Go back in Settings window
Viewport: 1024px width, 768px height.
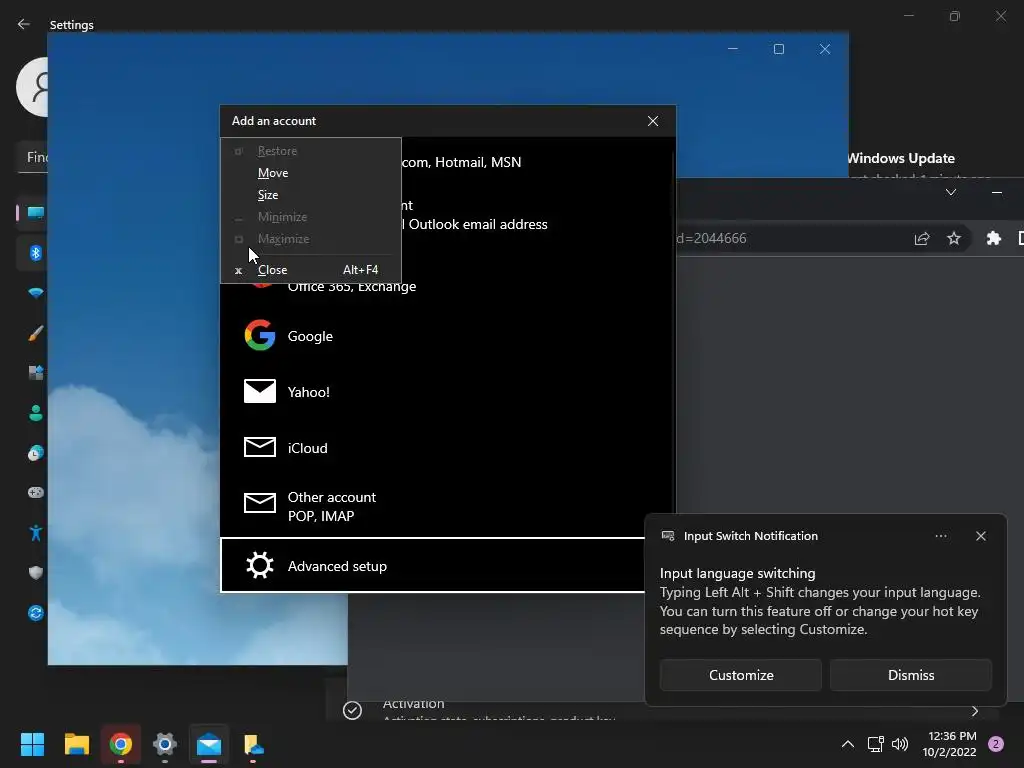tap(24, 24)
